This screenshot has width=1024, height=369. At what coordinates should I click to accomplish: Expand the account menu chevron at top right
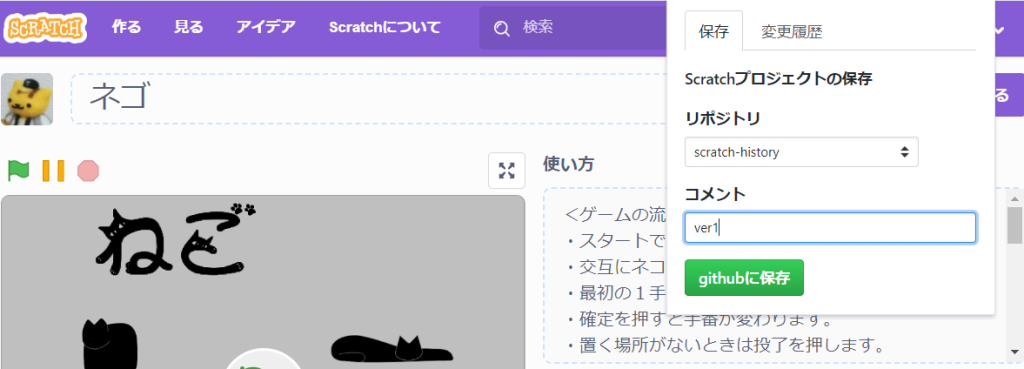point(999,30)
